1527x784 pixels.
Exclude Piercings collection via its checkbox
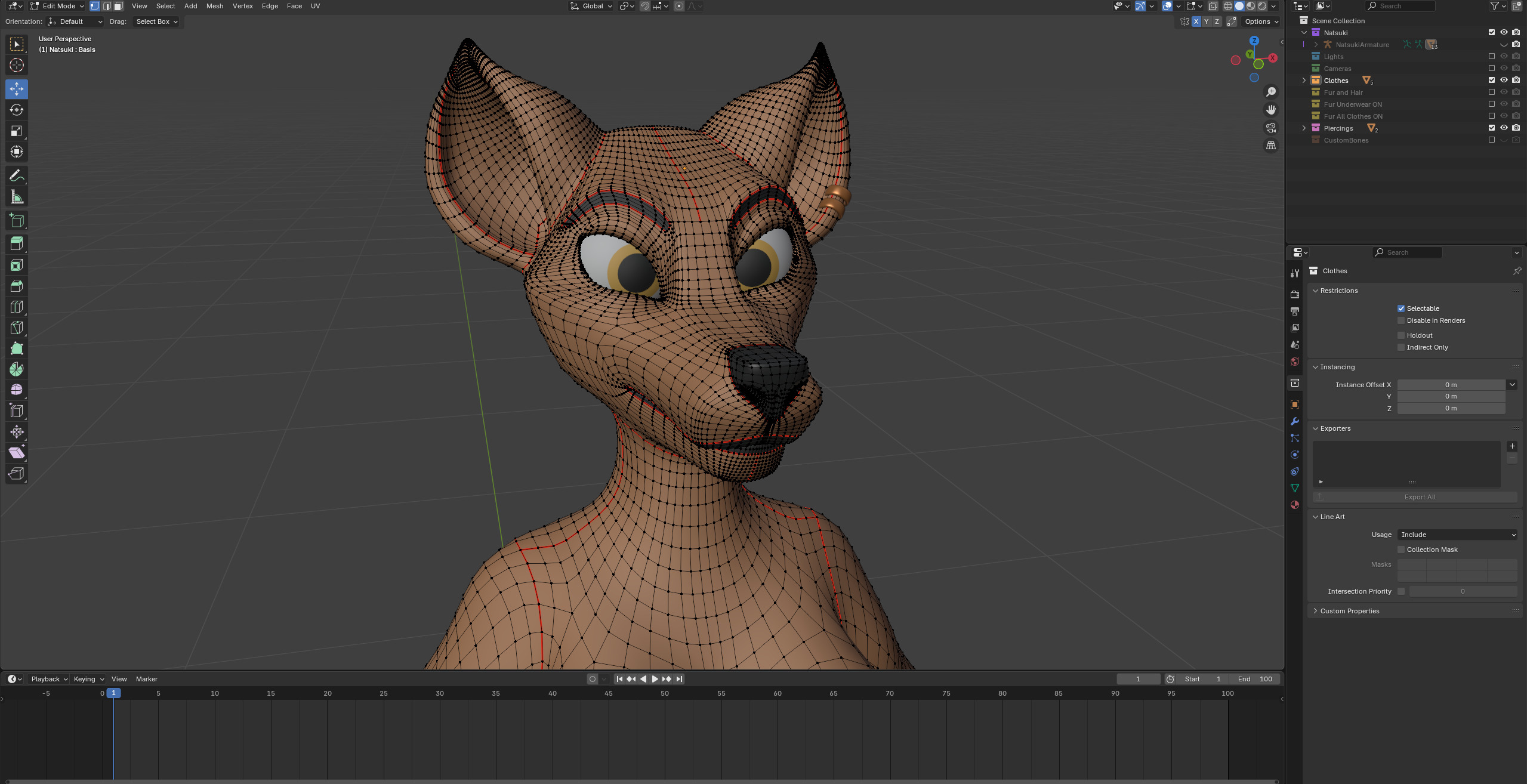click(x=1491, y=128)
